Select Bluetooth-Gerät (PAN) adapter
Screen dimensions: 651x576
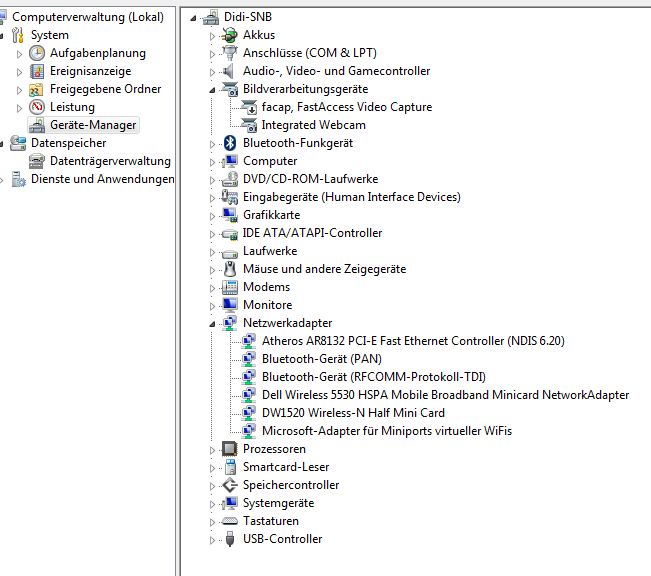322,359
